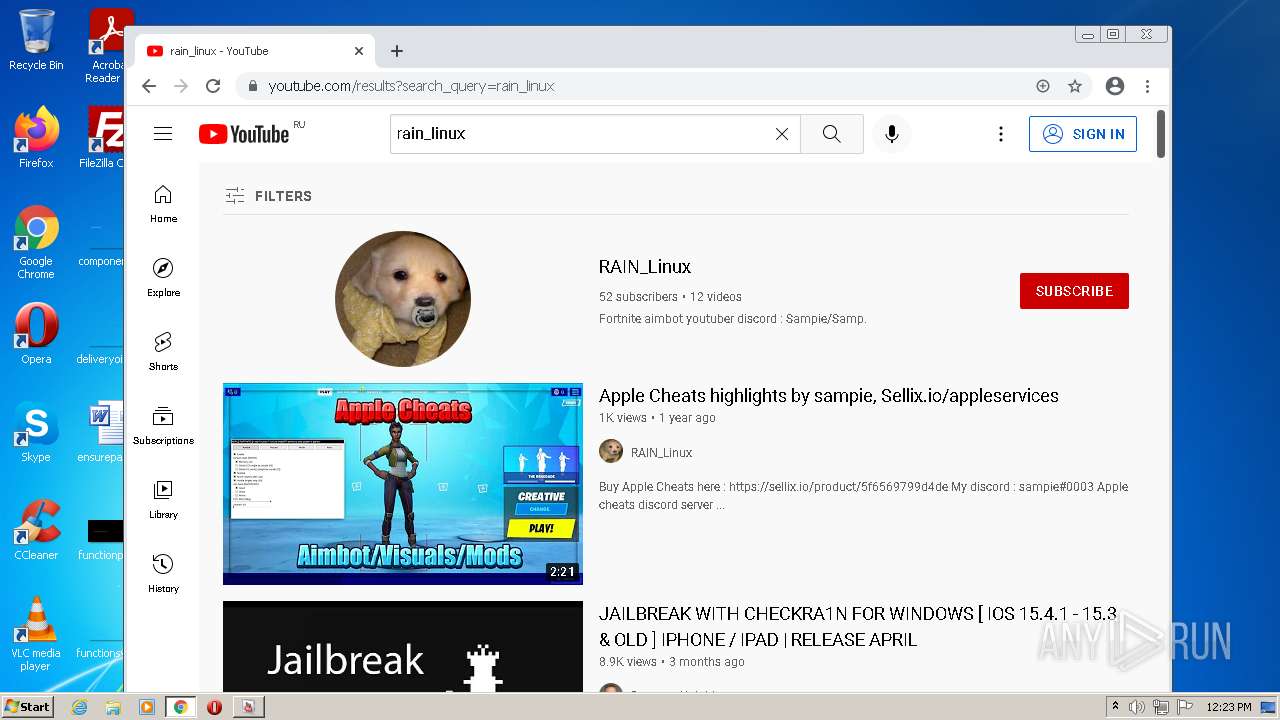Open Opera from the taskbar

click(x=214, y=707)
